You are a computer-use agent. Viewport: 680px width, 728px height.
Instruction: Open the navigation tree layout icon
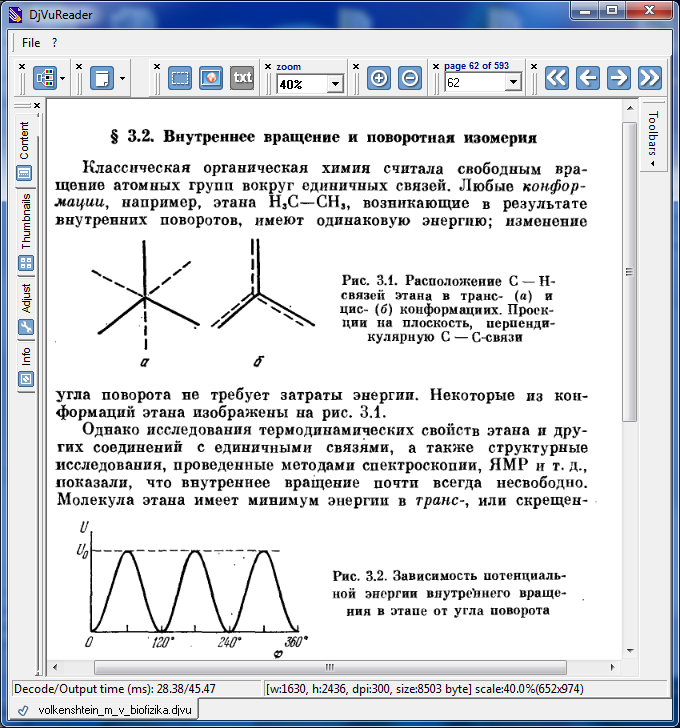pos(45,78)
